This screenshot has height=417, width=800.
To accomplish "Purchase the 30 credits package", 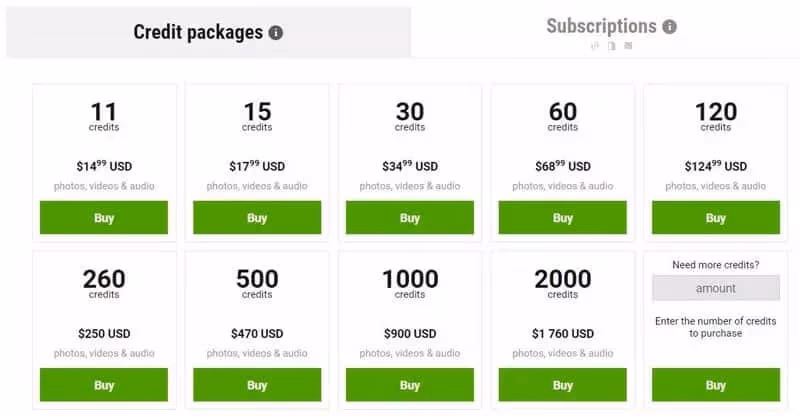I will [x=410, y=218].
